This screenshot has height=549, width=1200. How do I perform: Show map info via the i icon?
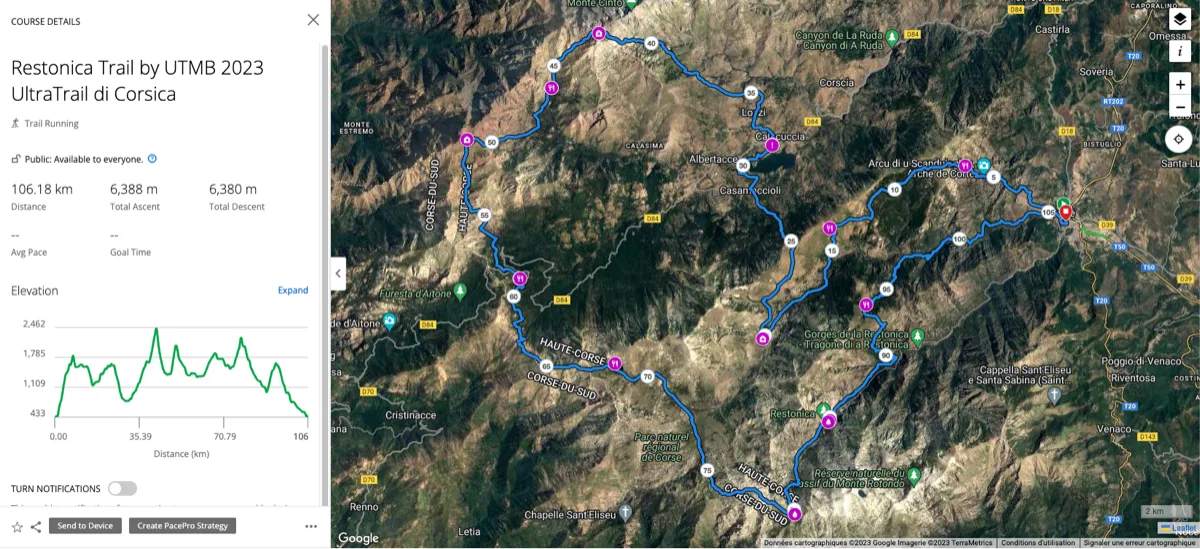click(x=1180, y=50)
